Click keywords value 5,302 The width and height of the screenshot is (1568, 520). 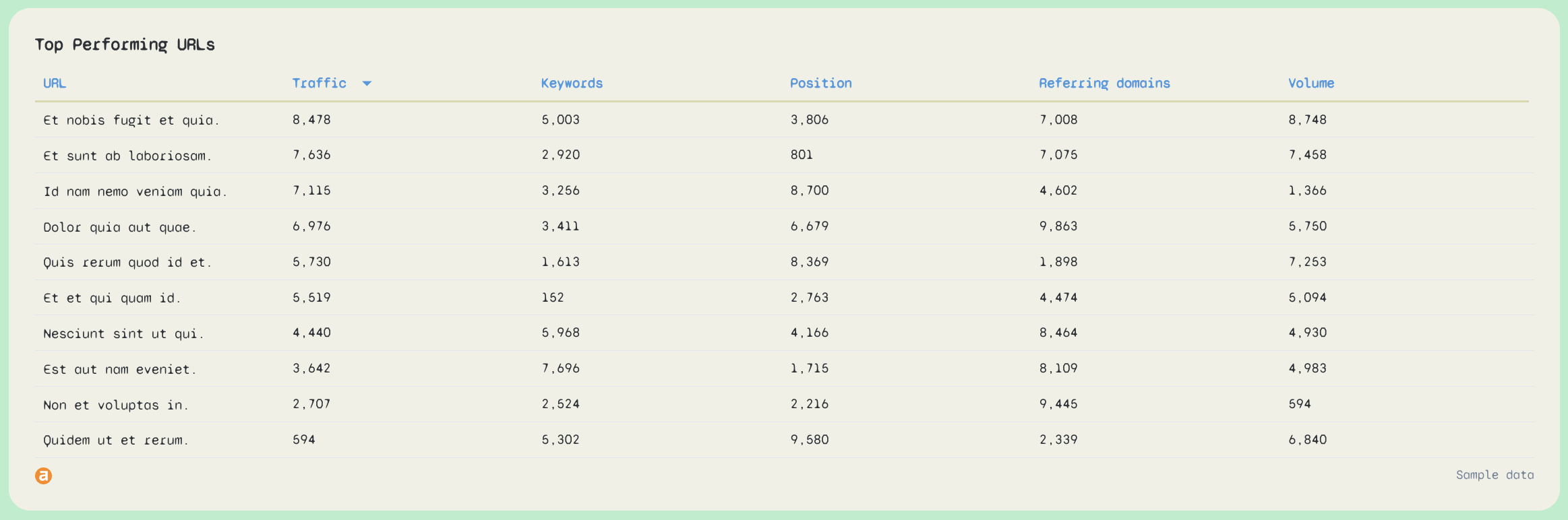560,440
